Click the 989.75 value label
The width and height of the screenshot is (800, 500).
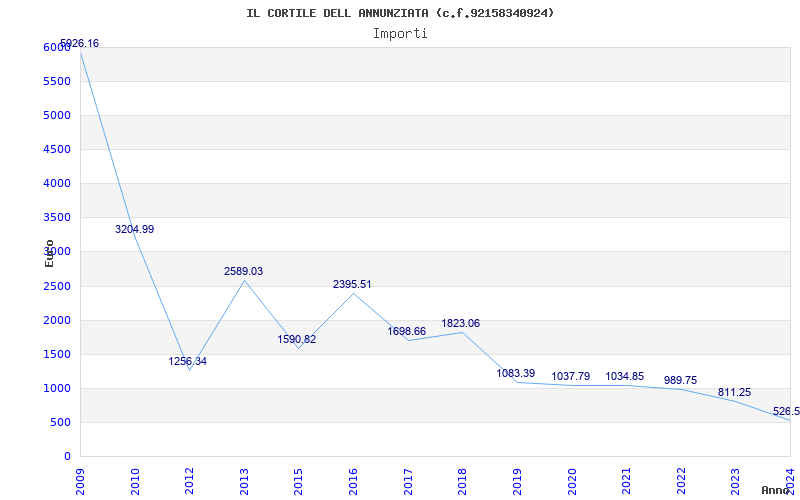(680, 381)
